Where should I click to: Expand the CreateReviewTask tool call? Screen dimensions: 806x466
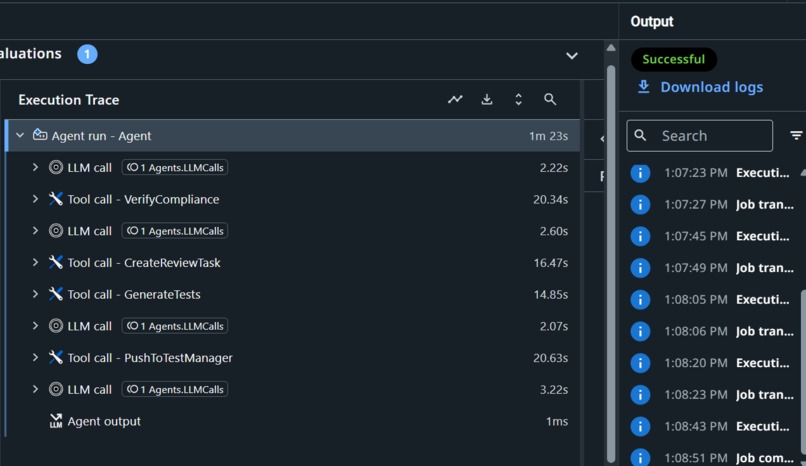35,263
